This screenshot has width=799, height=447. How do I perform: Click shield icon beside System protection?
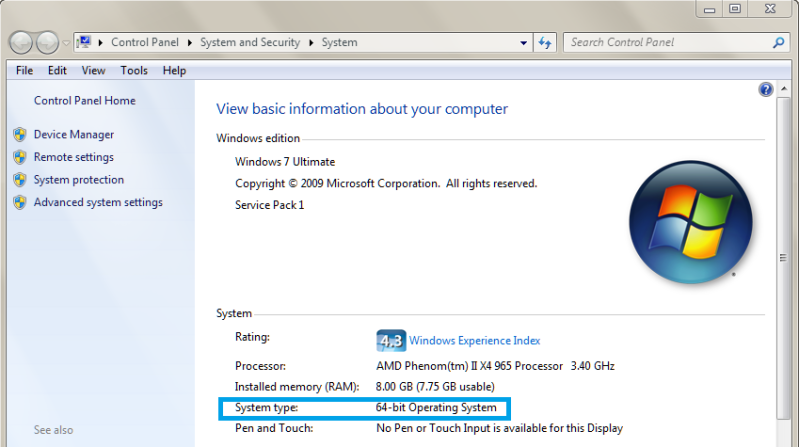point(20,179)
